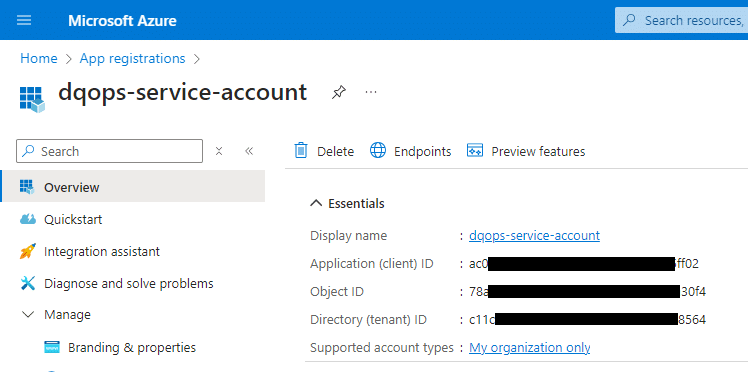
Task: Open Integration assistant
Action: click(x=102, y=251)
